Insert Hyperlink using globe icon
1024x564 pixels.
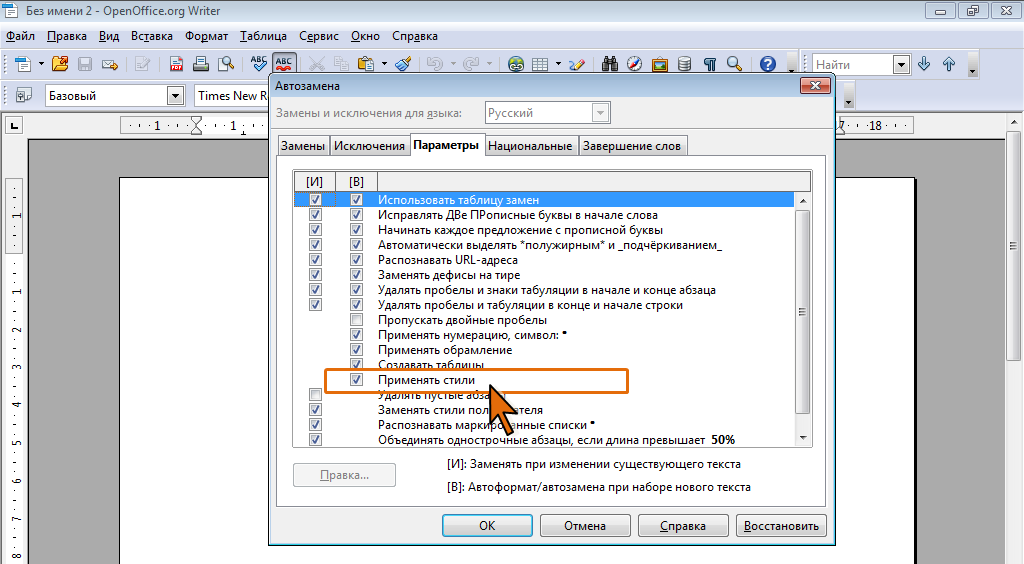[x=516, y=64]
